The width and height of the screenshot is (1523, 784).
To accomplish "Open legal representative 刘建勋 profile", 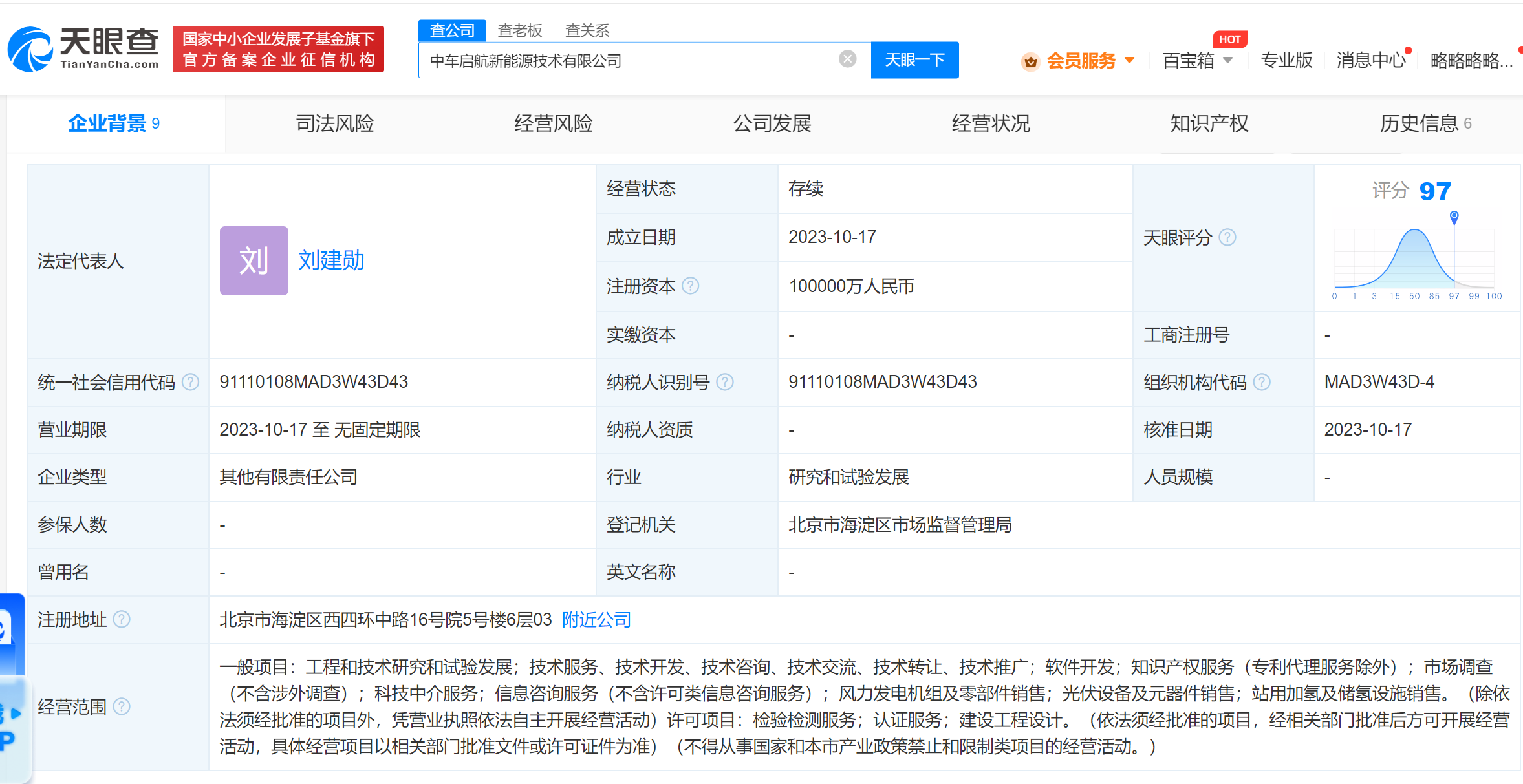I will pyautogui.click(x=331, y=261).
